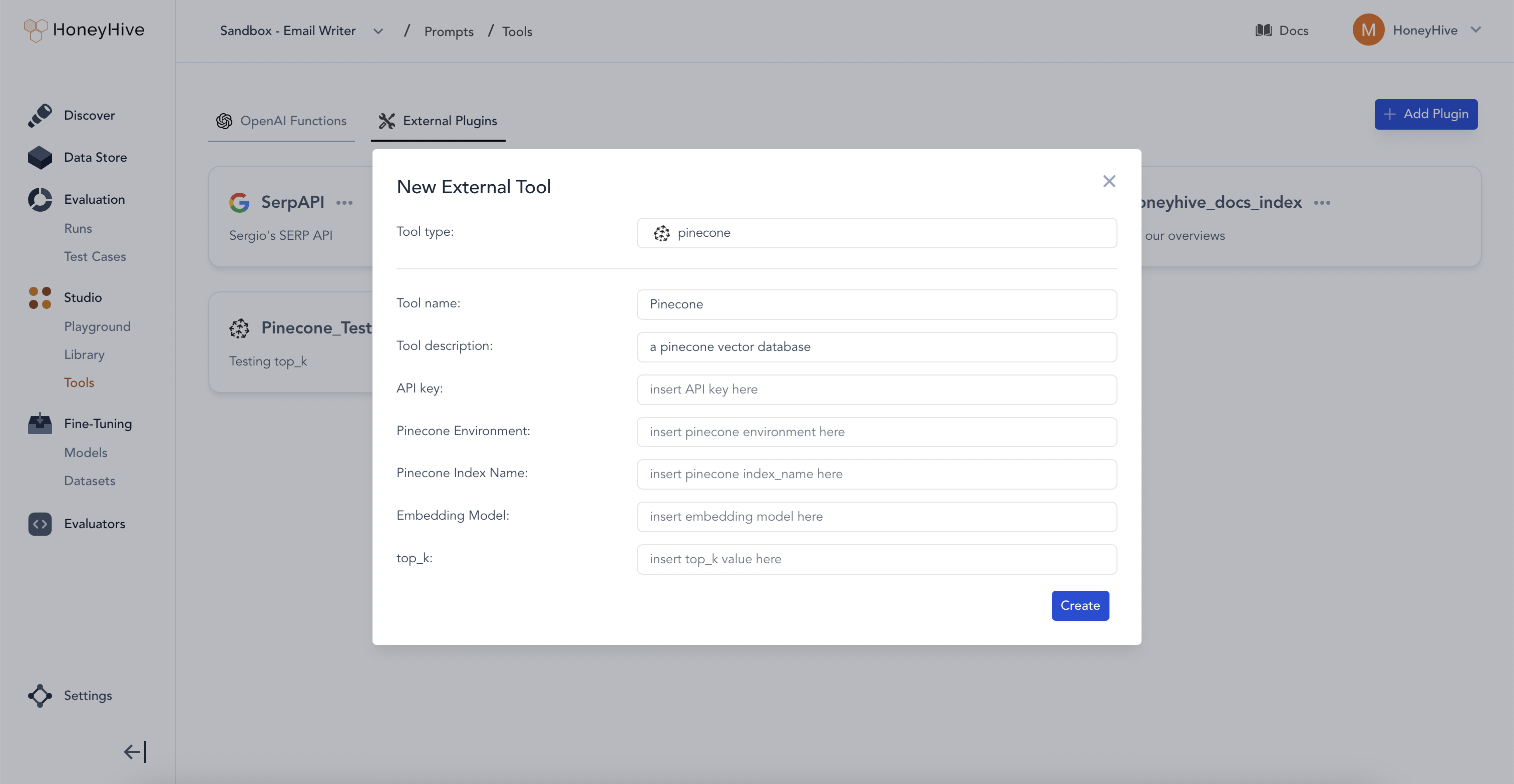Click the Fine-Tuning sidebar icon

tap(40, 423)
